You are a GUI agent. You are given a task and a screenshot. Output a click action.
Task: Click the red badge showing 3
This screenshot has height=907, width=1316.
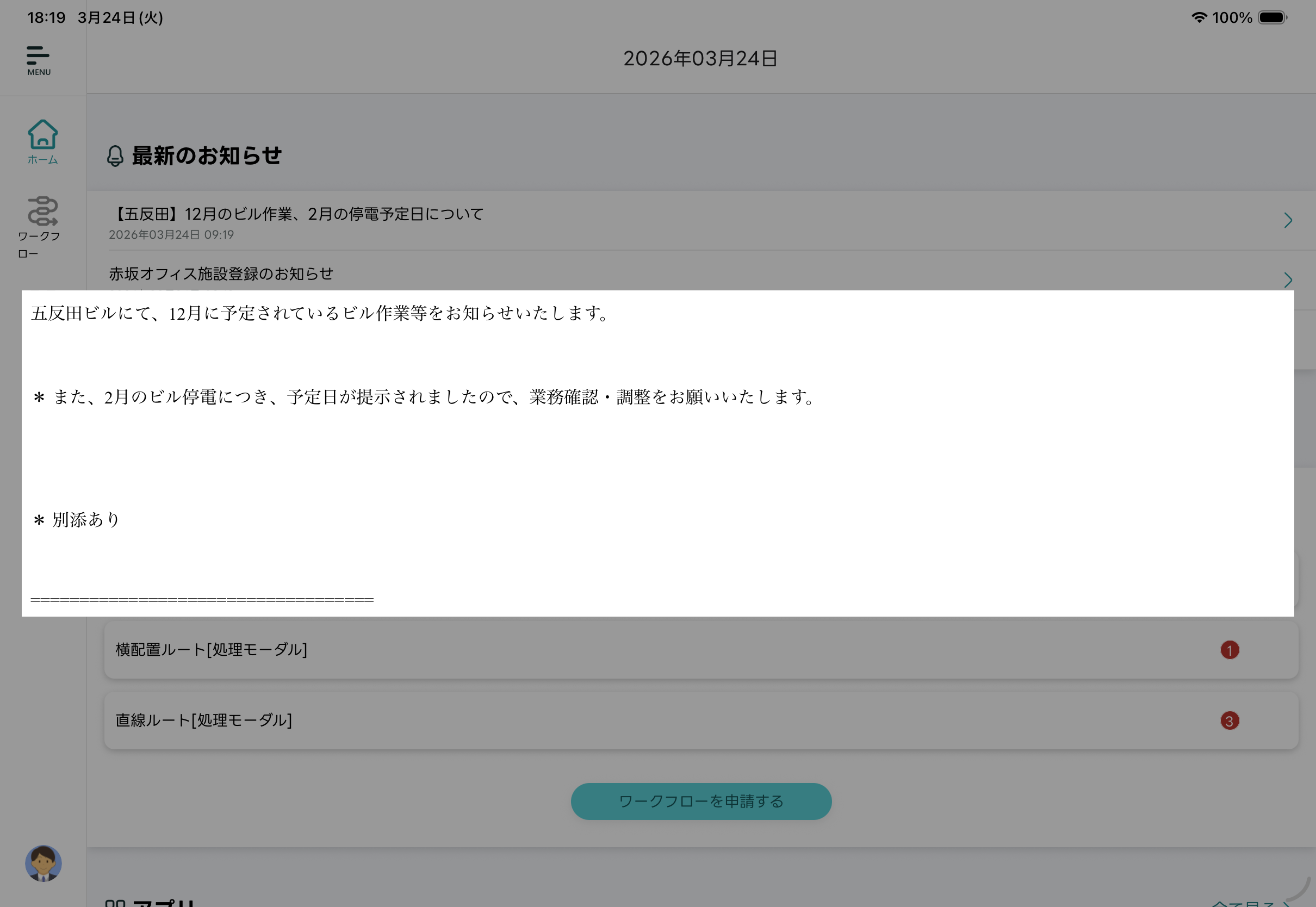click(1230, 721)
